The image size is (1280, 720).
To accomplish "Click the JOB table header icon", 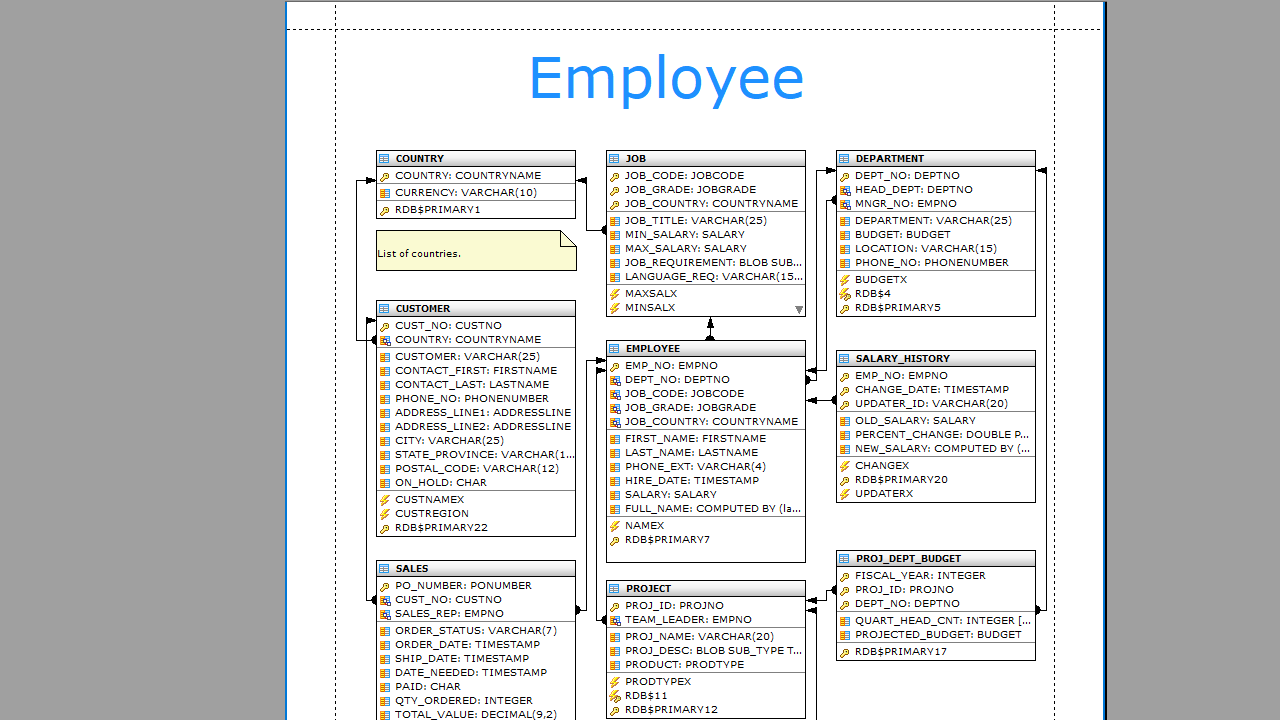I will pyautogui.click(x=614, y=159).
